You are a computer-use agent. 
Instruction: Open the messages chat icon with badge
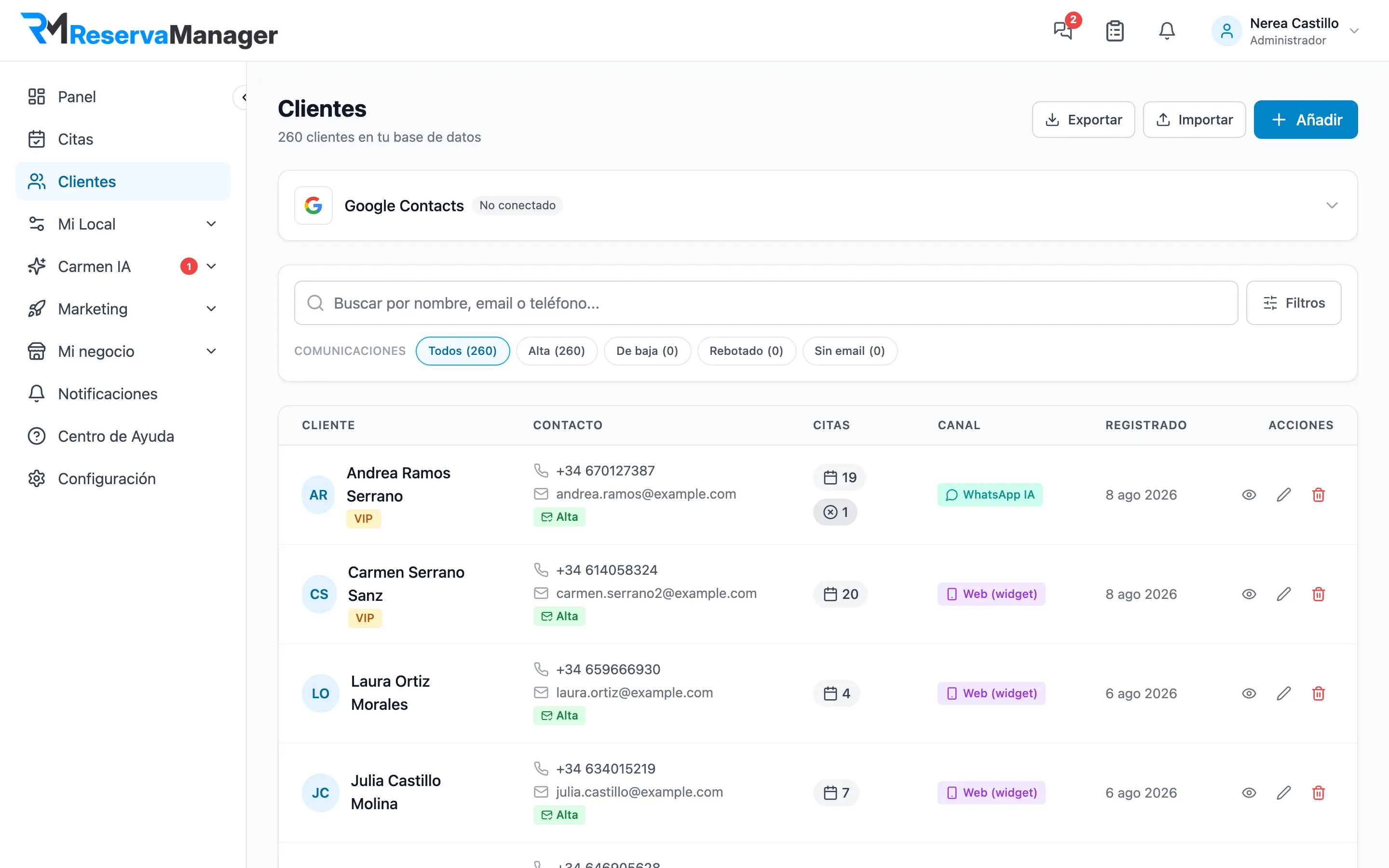pos(1063,30)
